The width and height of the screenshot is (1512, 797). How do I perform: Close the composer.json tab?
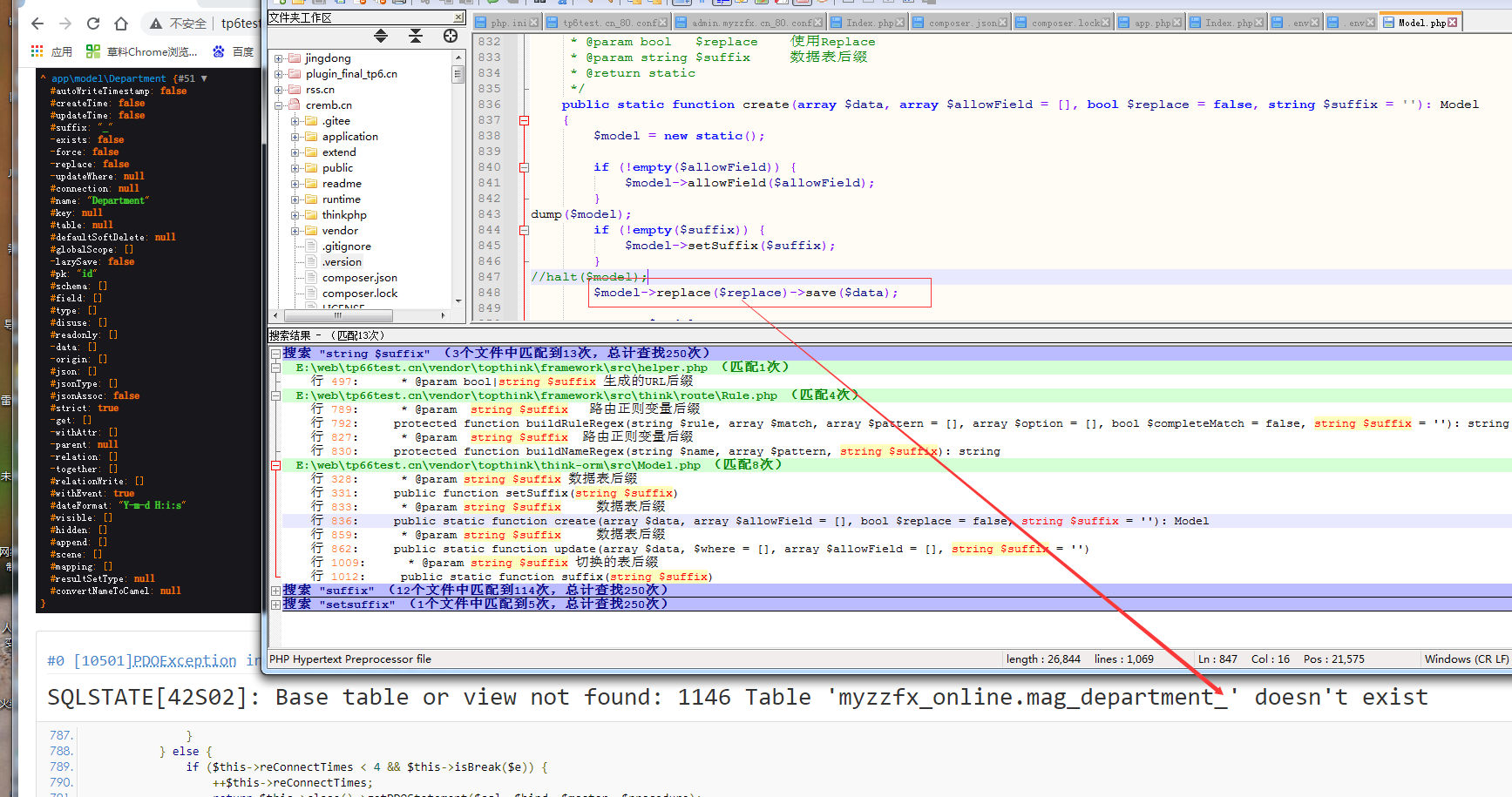1002,23
